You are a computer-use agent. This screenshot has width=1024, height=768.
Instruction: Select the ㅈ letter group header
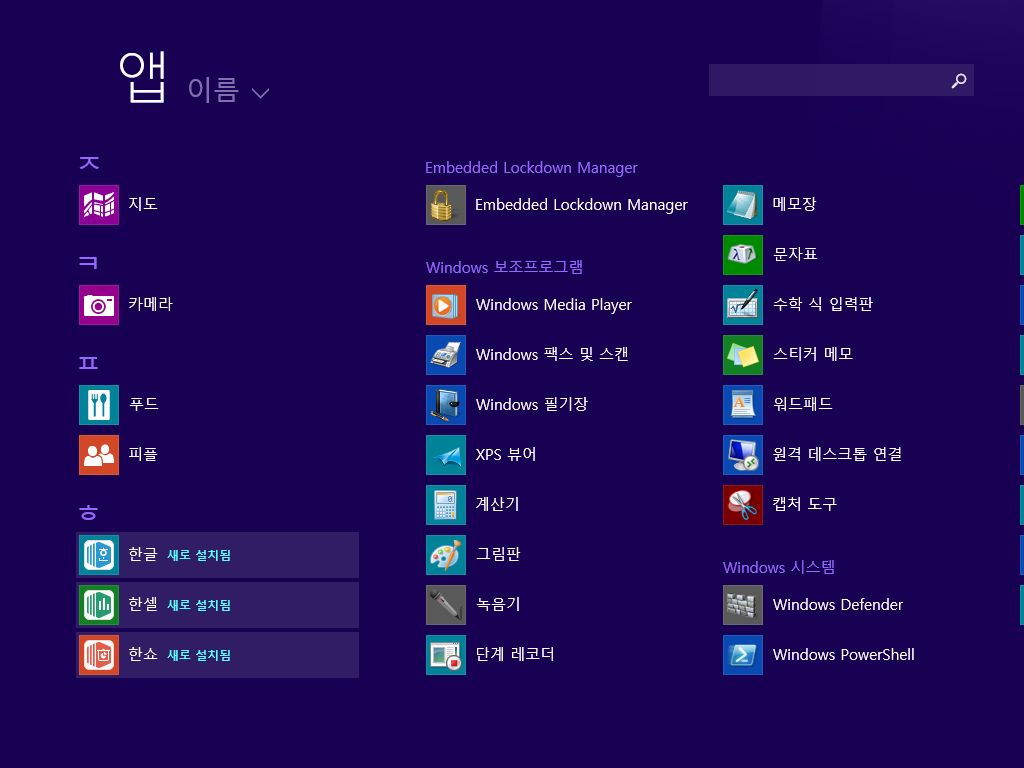click(x=89, y=162)
